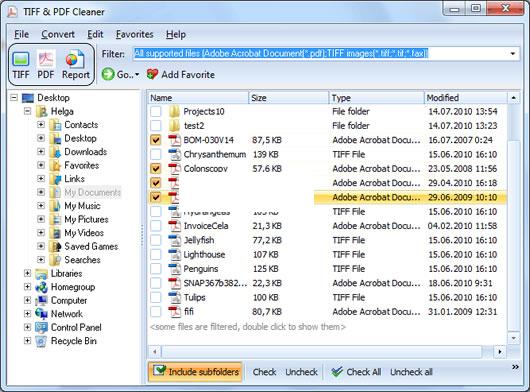Viewport: 530px width, 392px height.
Task: Click the Uncheck all button
Action: [411, 372]
